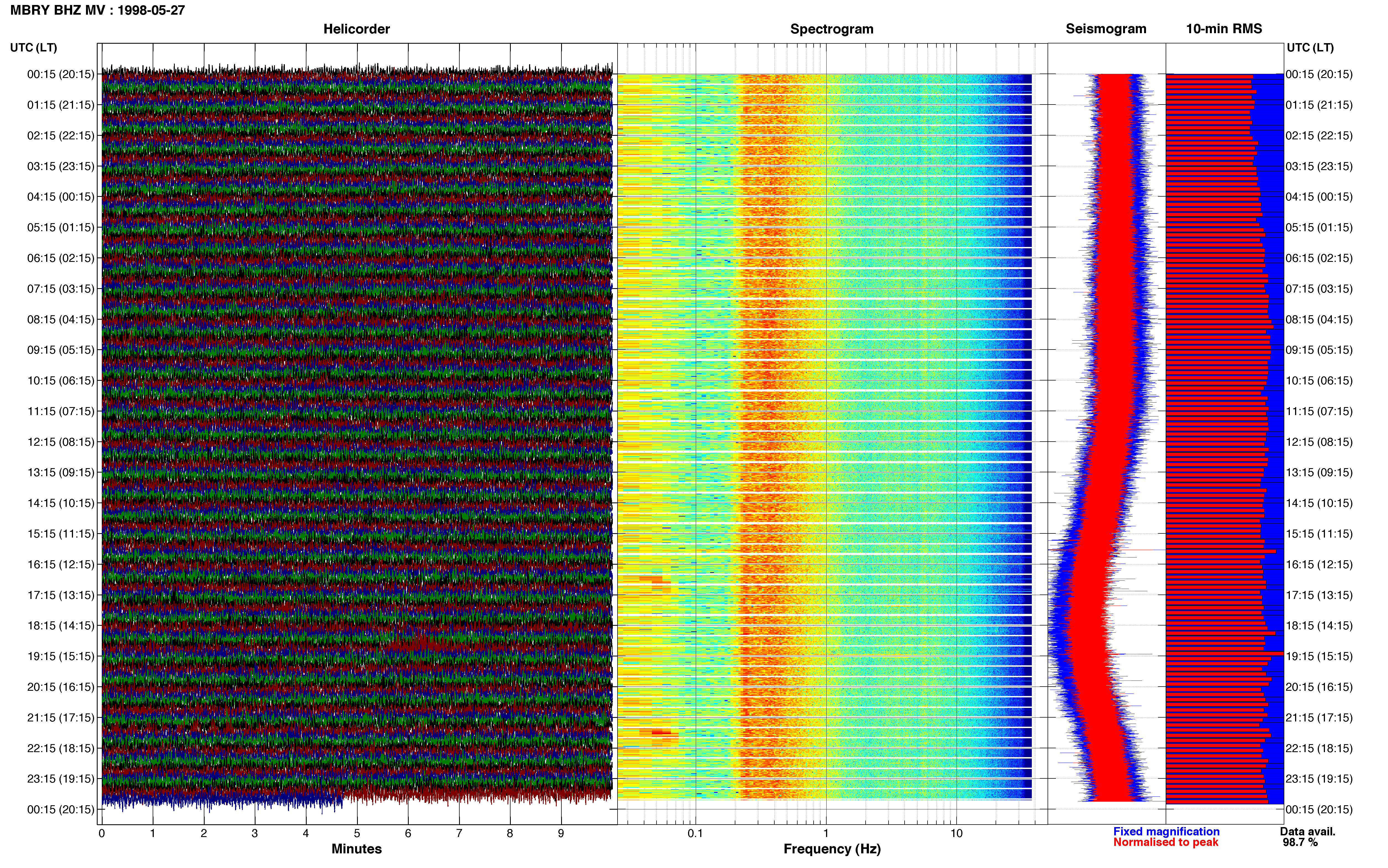The height and width of the screenshot is (868, 1388).
Task: Click left time label '18:15 (14:15)'
Action: click(x=61, y=626)
